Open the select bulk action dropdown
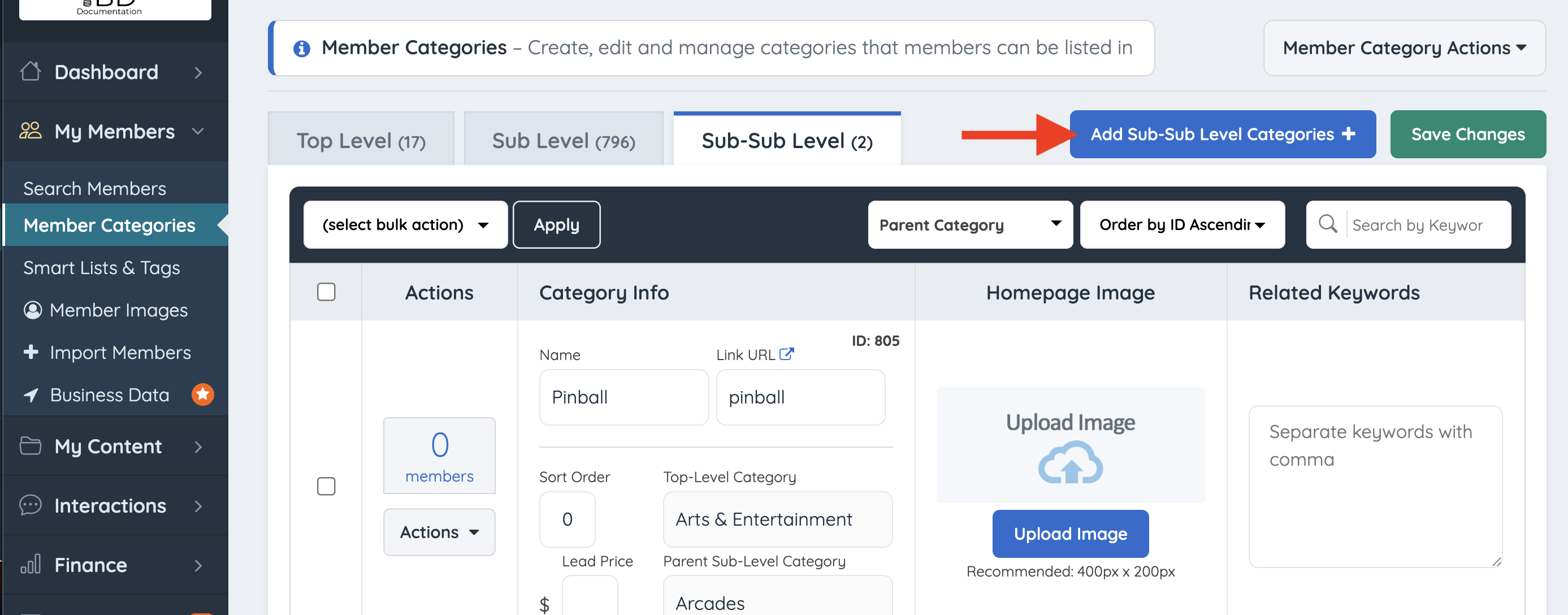The image size is (1568, 615). 405,224
